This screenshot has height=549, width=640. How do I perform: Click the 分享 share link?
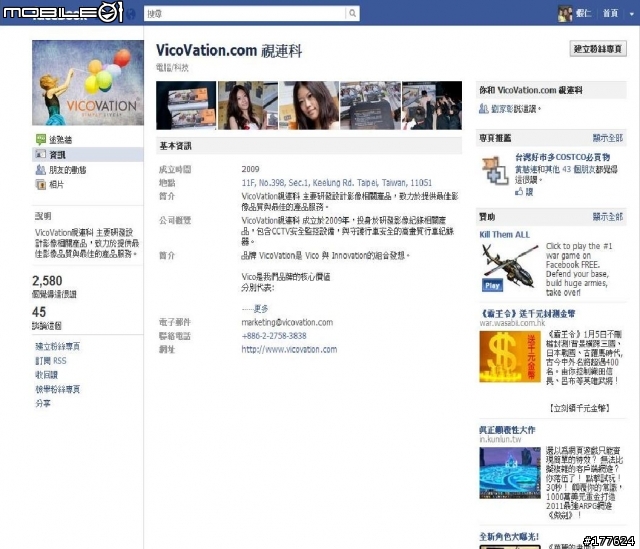point(43,403)
